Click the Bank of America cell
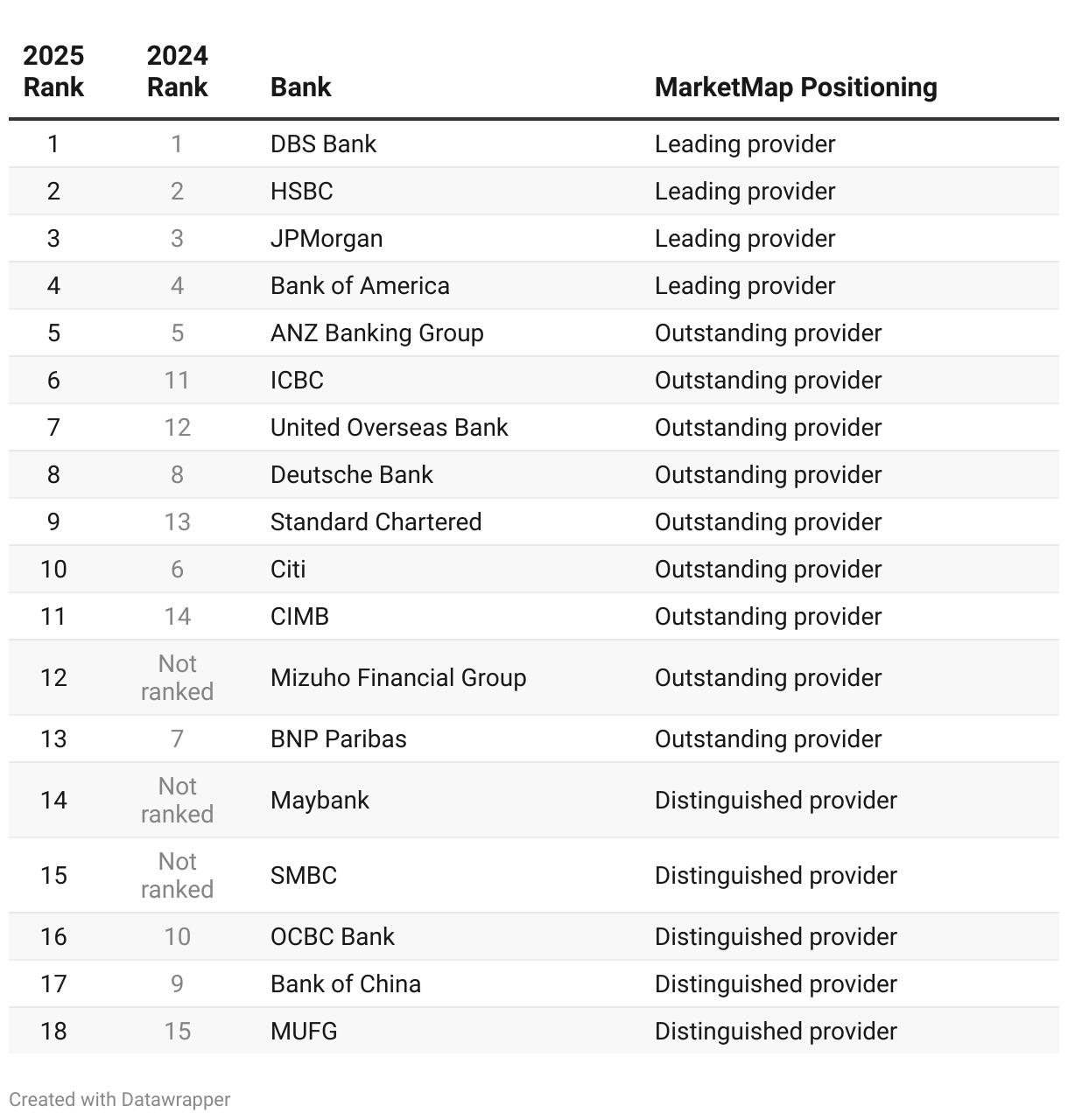 tap(360, 286)
